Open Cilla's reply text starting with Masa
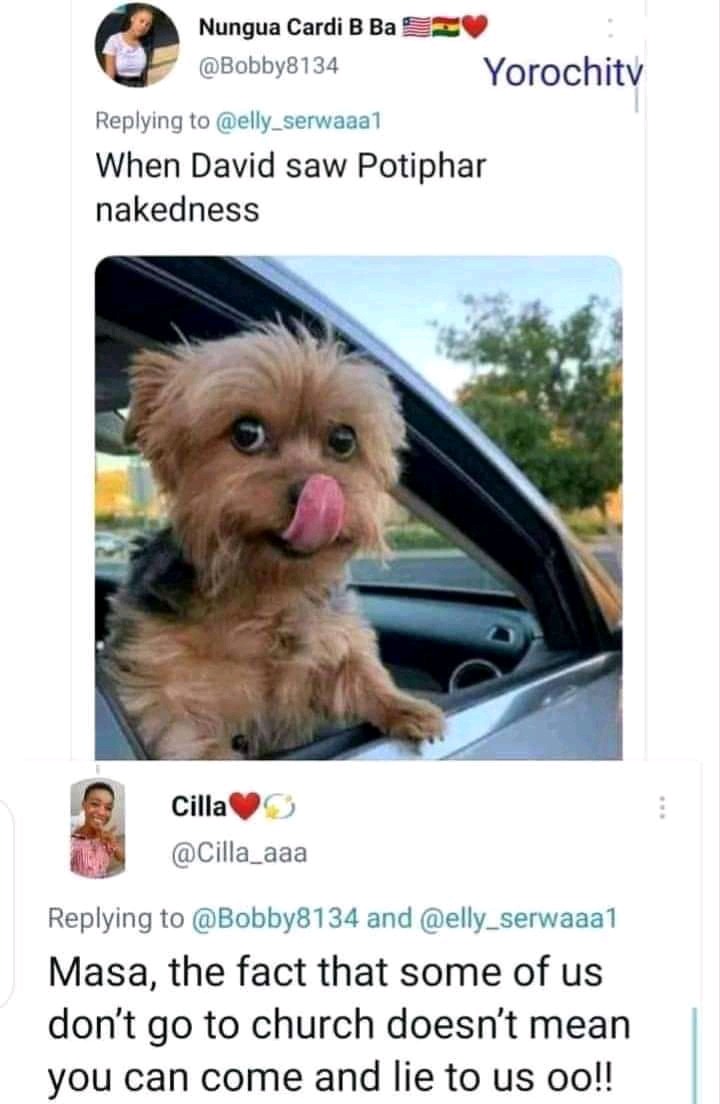 tap(339, 1024)
